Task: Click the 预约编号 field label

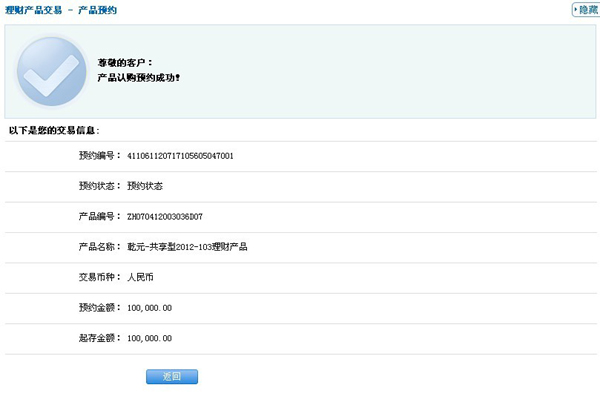Action: (x=98, y=156)
